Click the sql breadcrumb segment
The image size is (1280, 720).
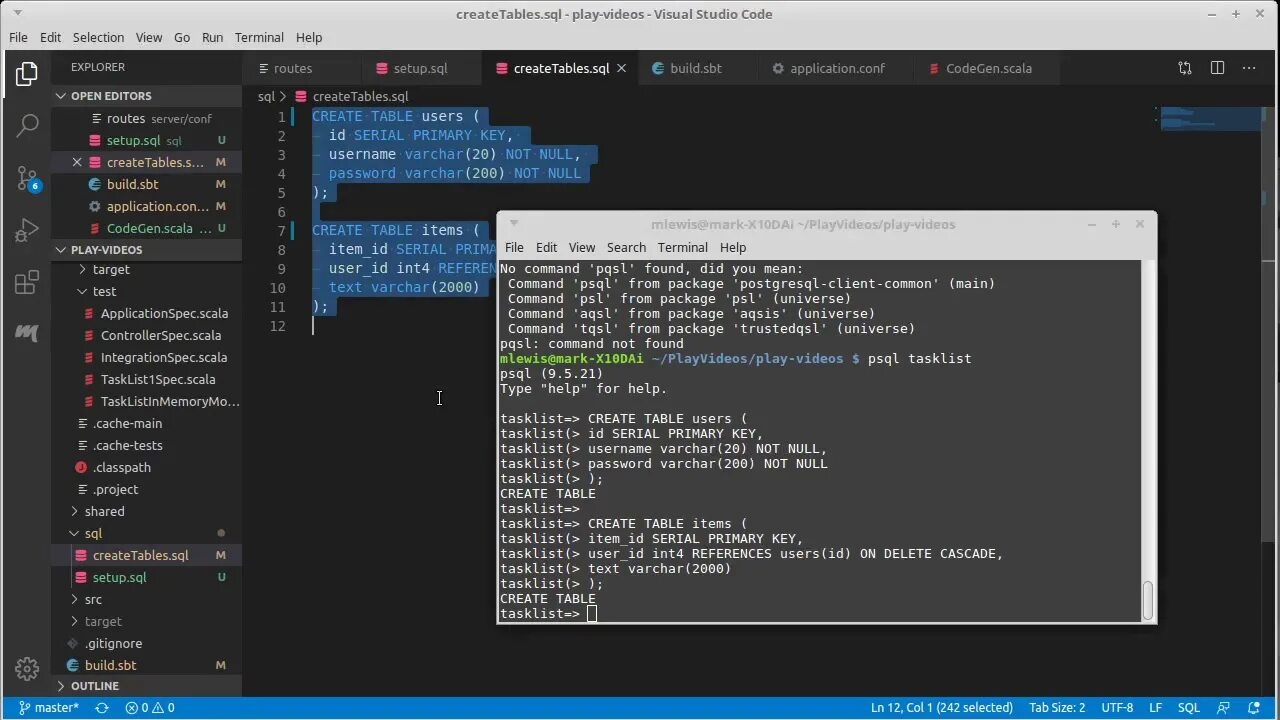tap(266, 96)
